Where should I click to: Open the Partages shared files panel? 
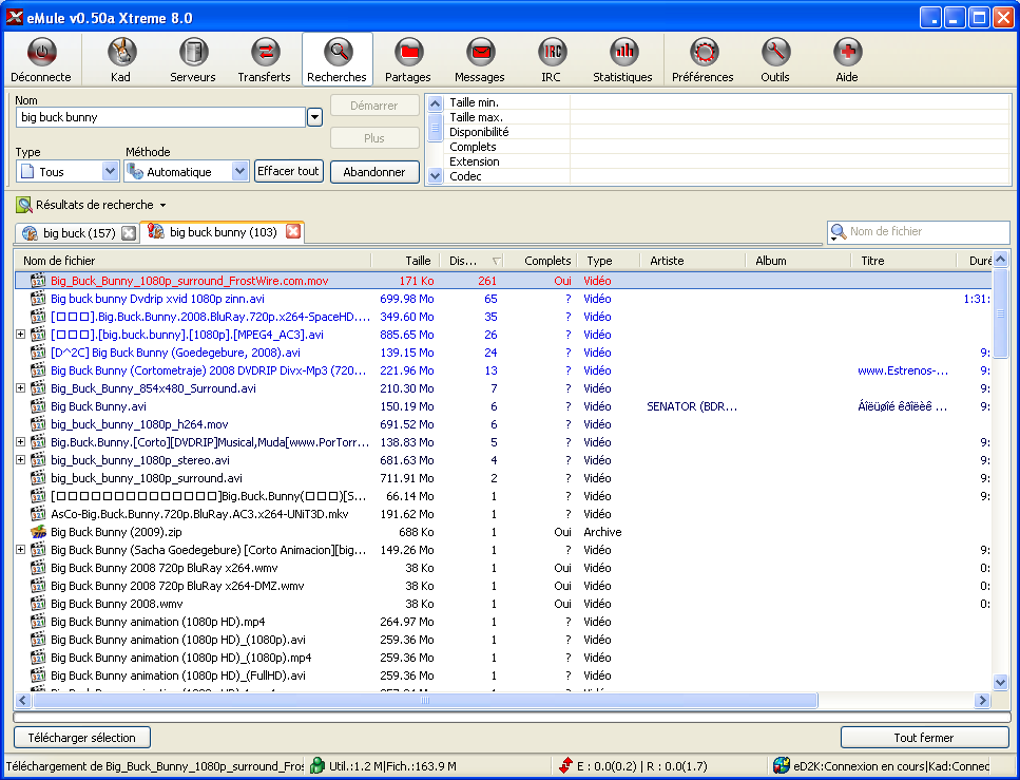point(408,59)
